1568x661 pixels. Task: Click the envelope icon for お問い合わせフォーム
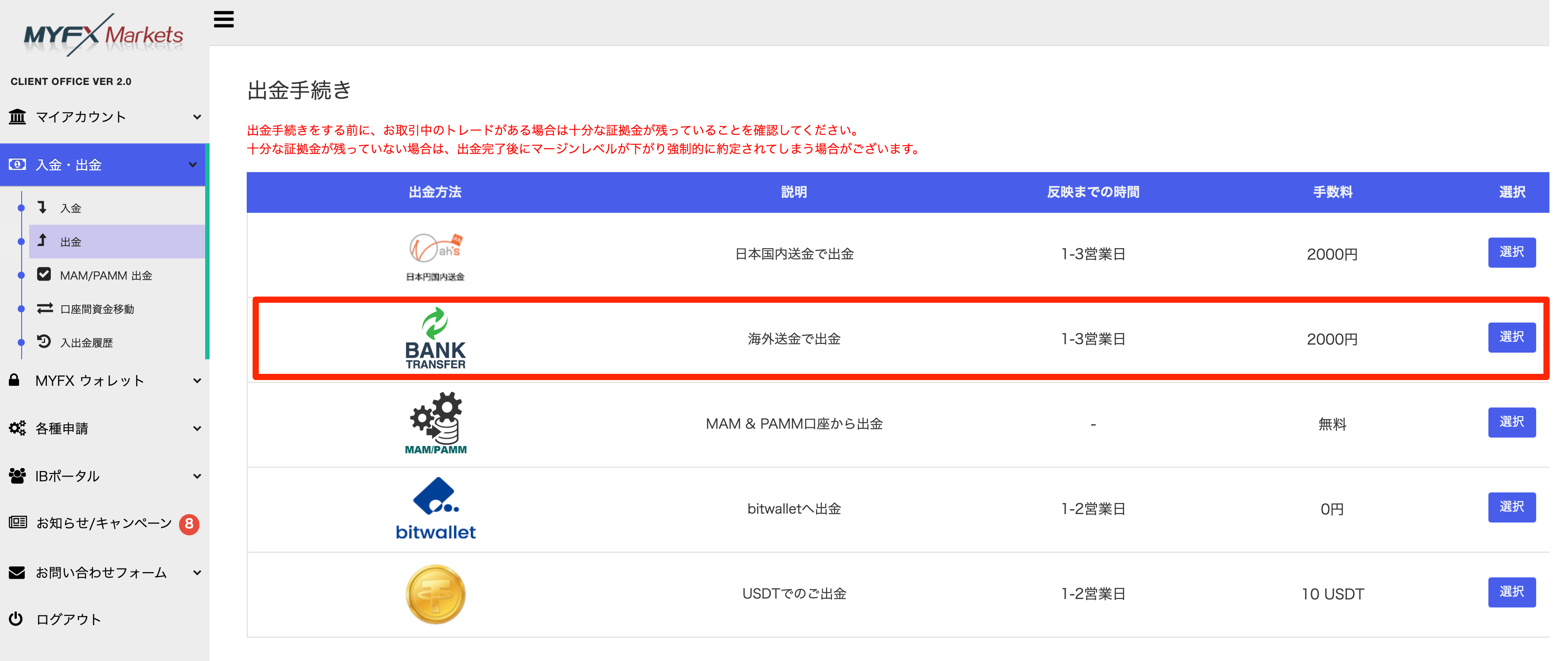[x=17, y=572]
